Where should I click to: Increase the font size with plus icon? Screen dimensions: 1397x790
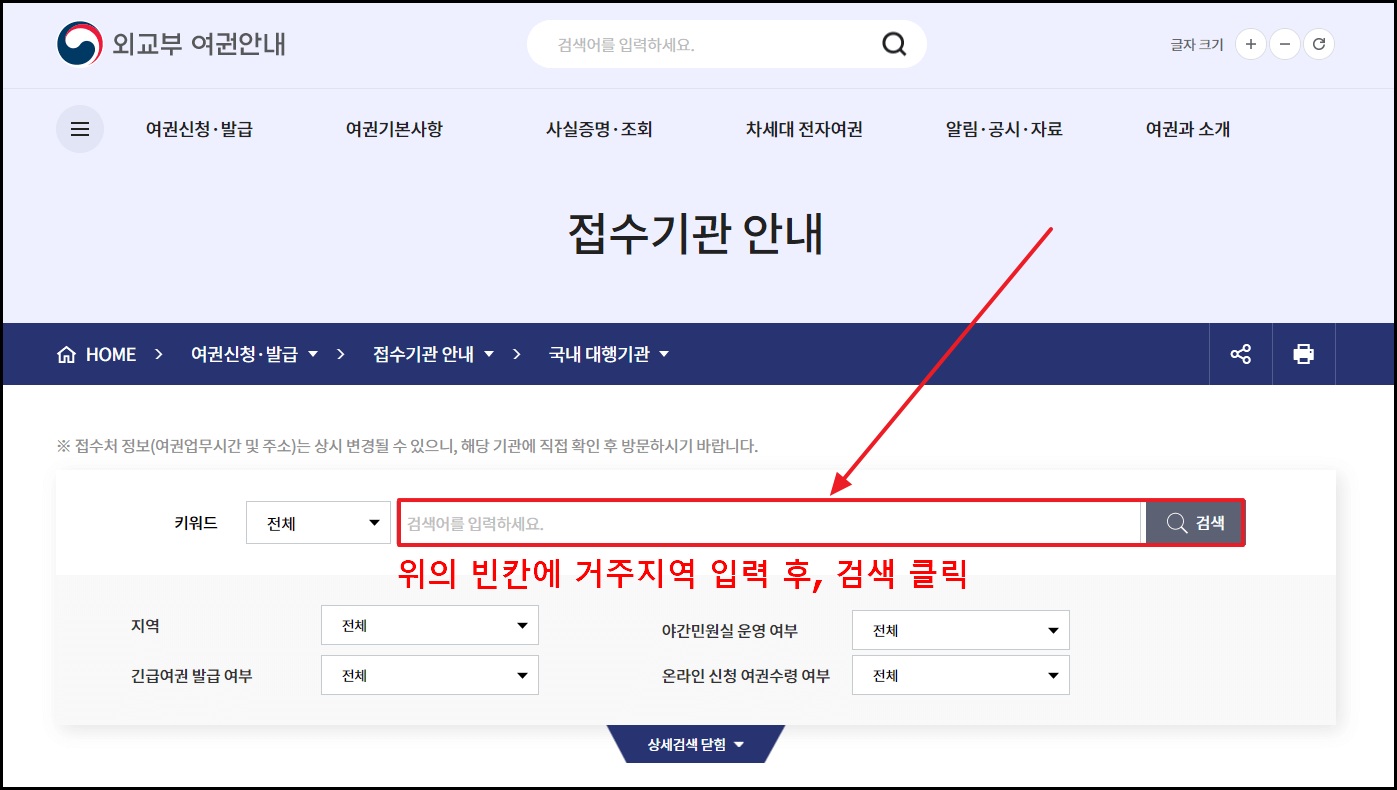coord(1250,44)
